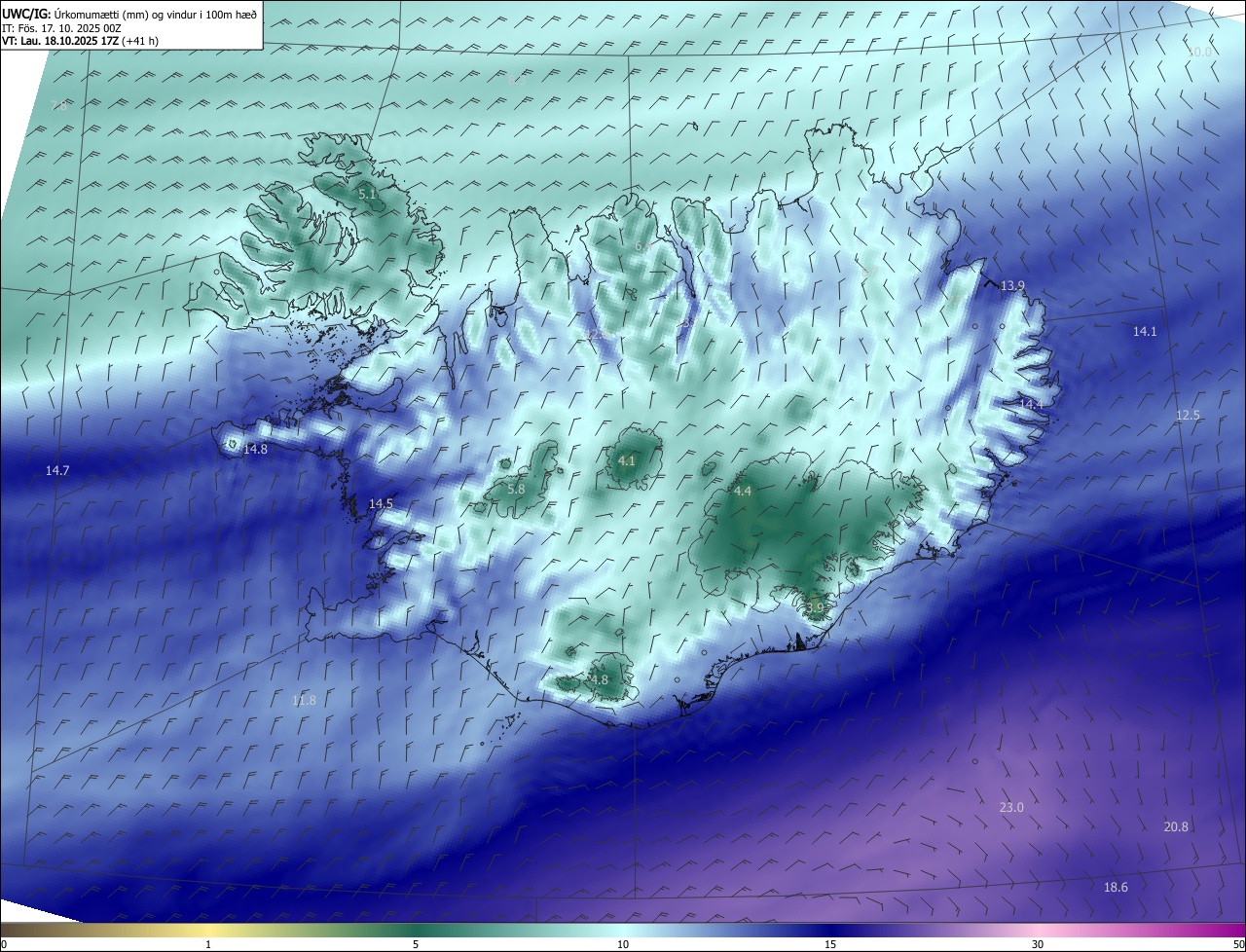The height and width of the screenshot is (952, 1246).
Task: Click the "14.7" value over the western sea
Action: [x=57, y=470]
